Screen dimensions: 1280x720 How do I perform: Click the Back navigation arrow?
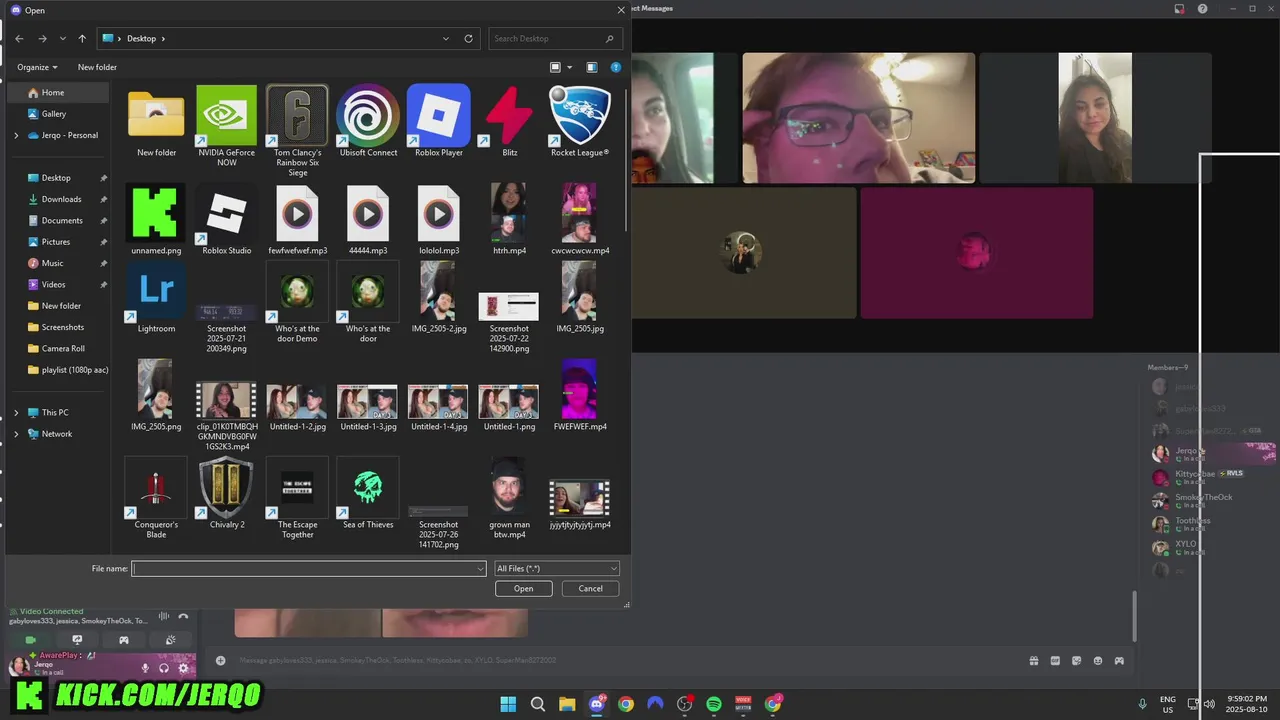click(19, 38)
